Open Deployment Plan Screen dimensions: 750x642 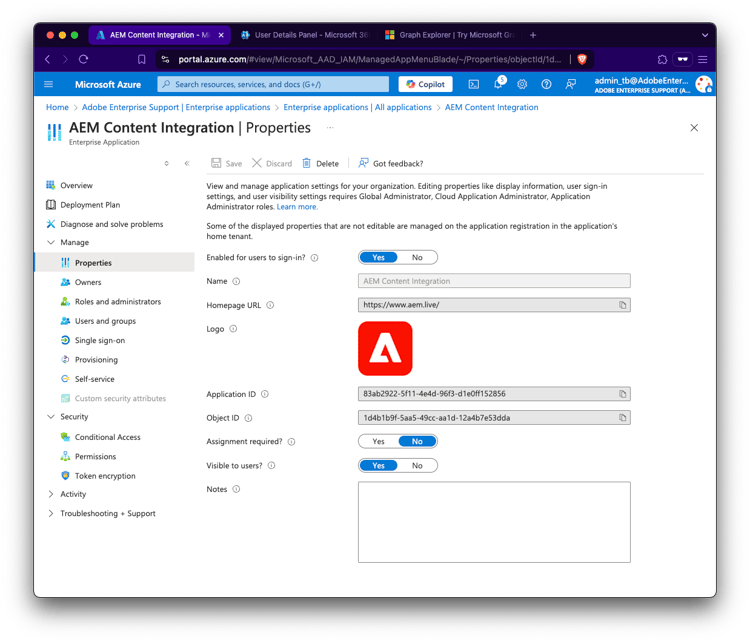[90, 205]
